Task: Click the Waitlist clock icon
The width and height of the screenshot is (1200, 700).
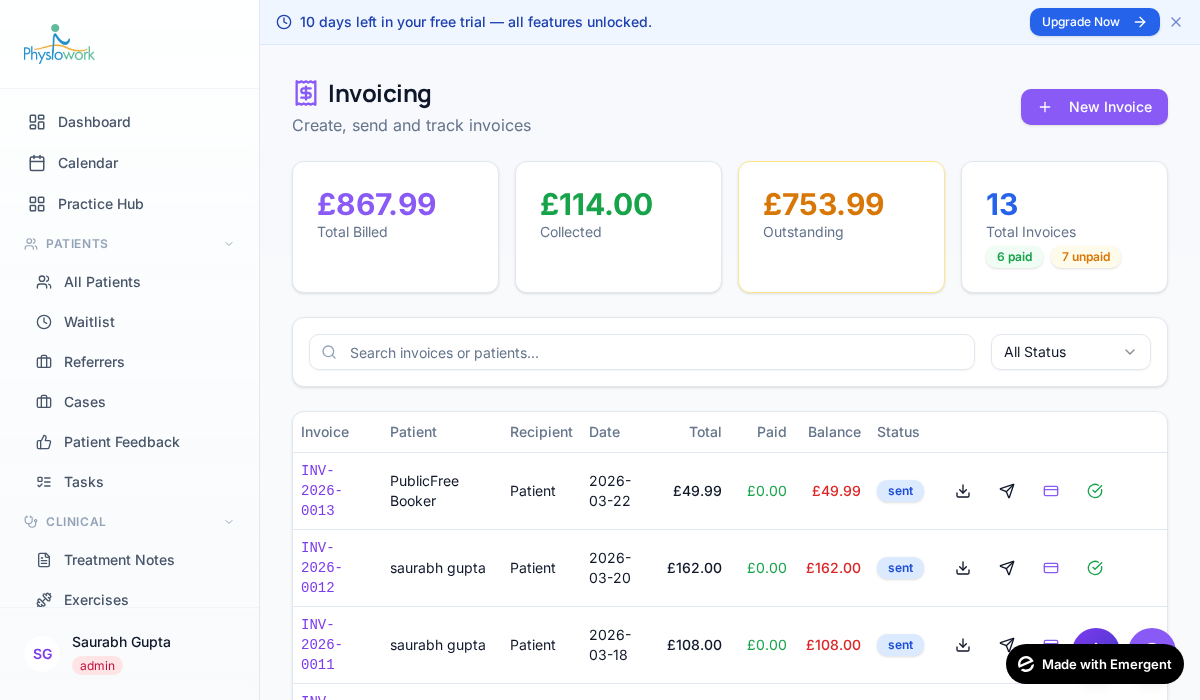Action: coord(44,322)
